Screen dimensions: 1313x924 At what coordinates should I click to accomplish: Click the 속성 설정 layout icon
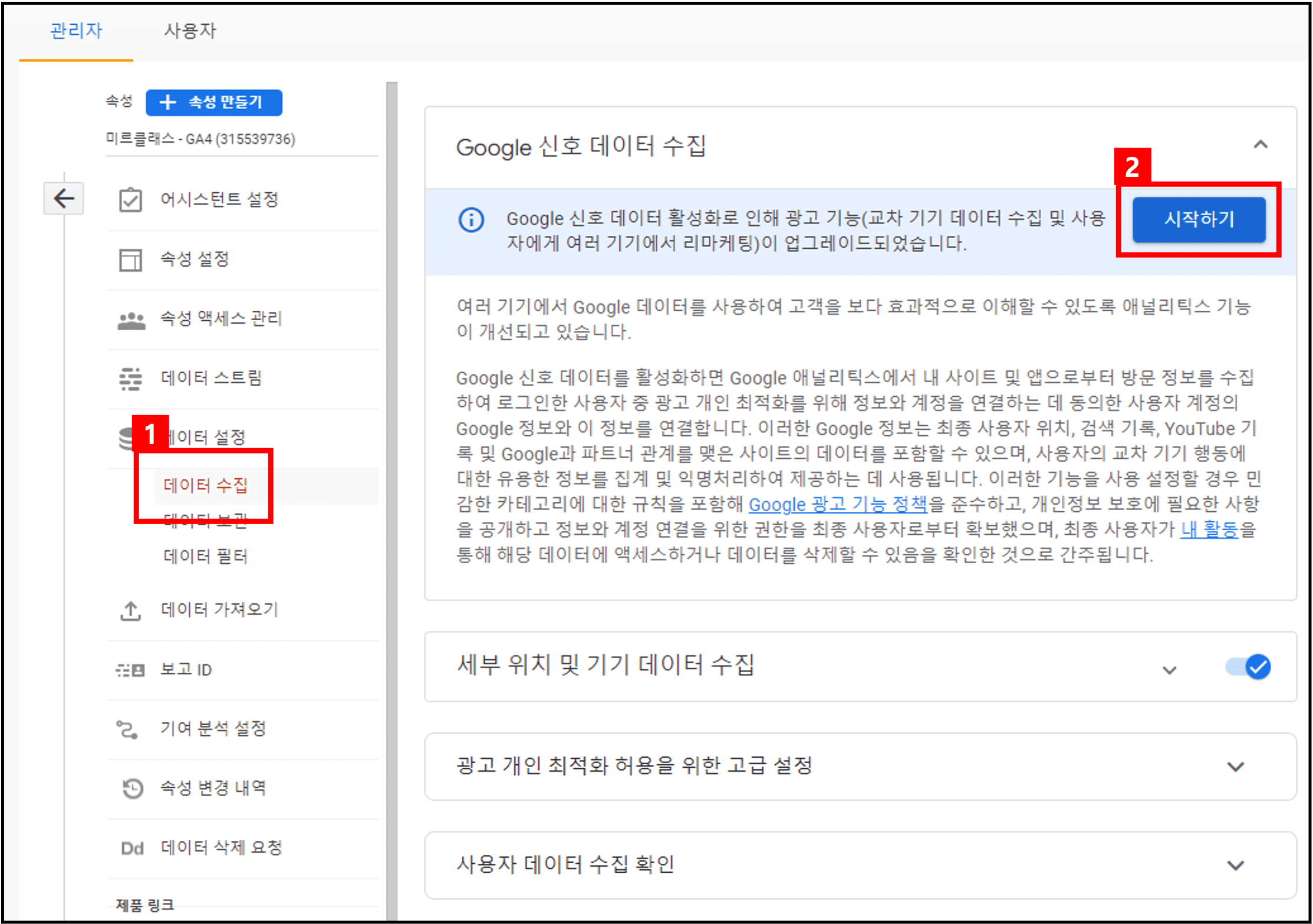130,259
